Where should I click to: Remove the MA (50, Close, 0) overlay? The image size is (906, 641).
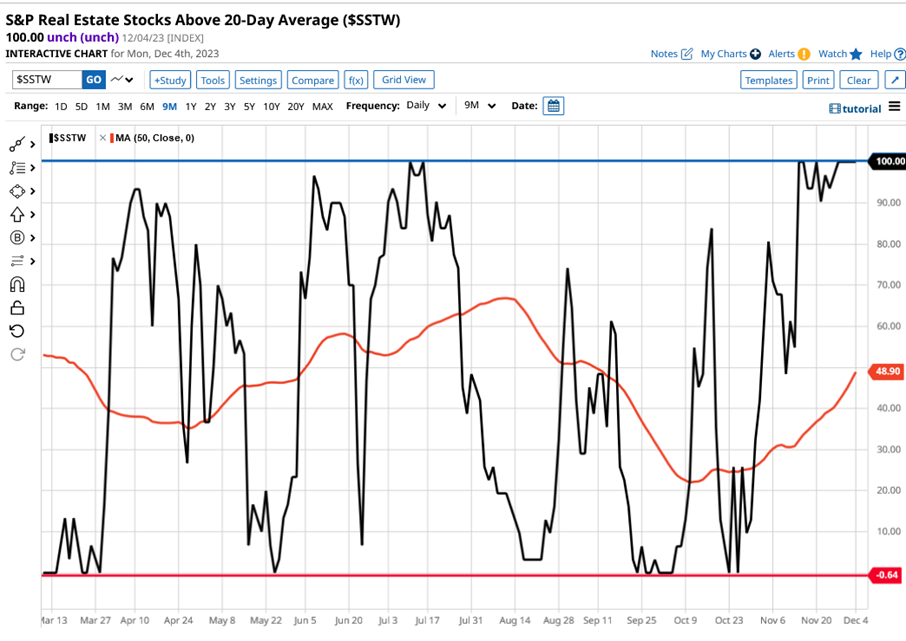point(103,137)
